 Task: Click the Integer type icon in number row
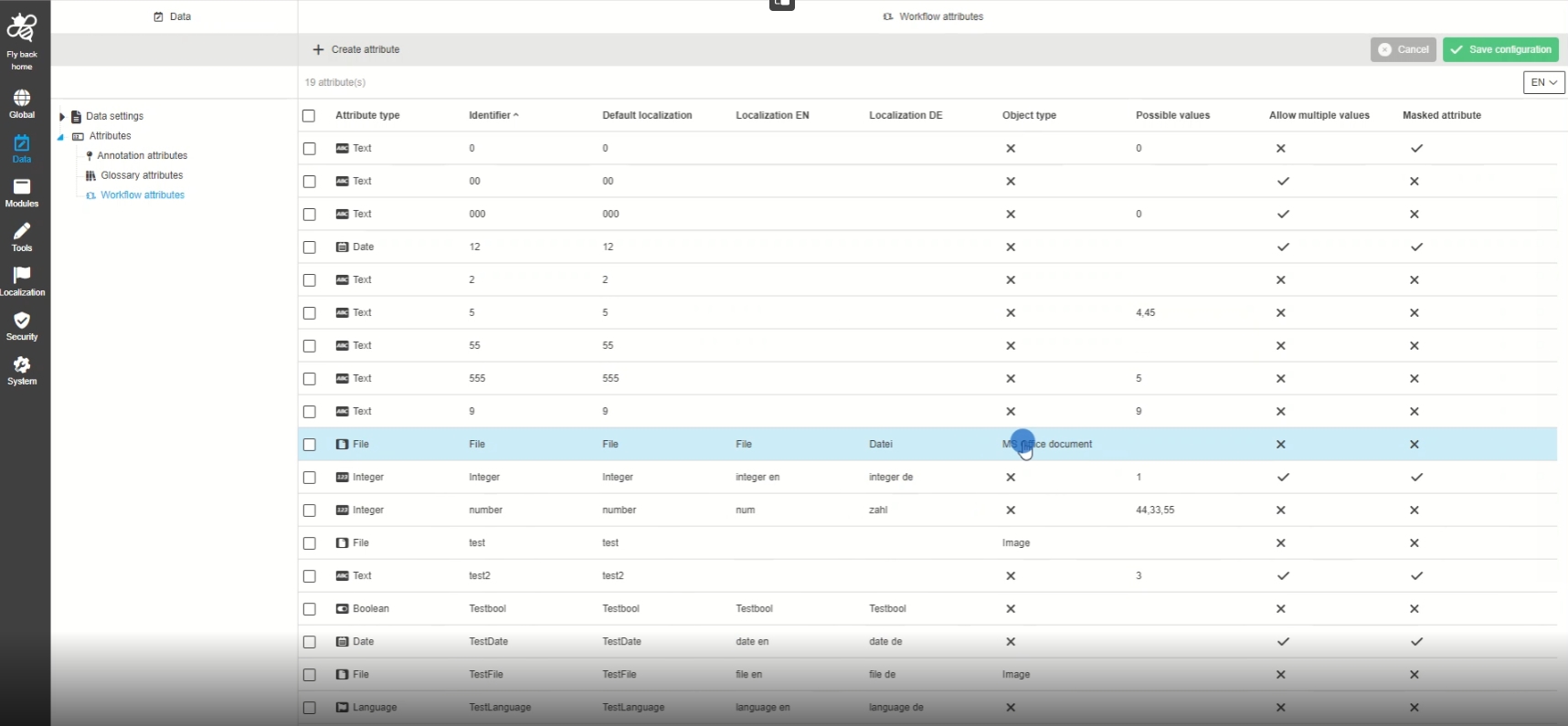343,510
